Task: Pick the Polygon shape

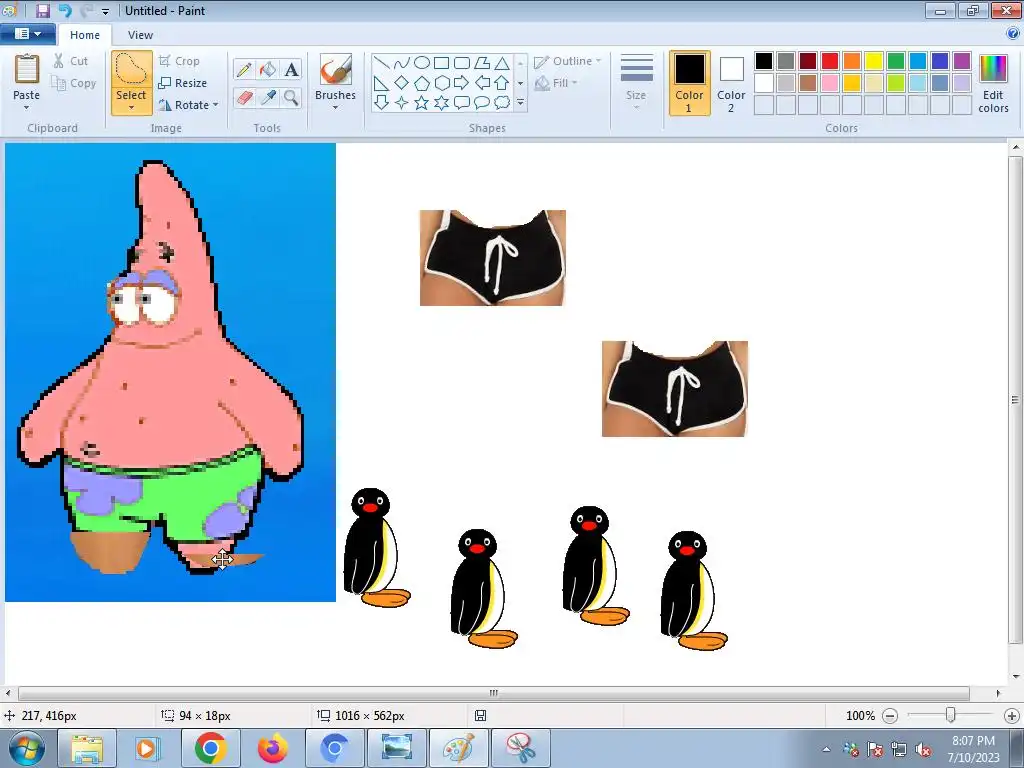Action: point(482,63)
